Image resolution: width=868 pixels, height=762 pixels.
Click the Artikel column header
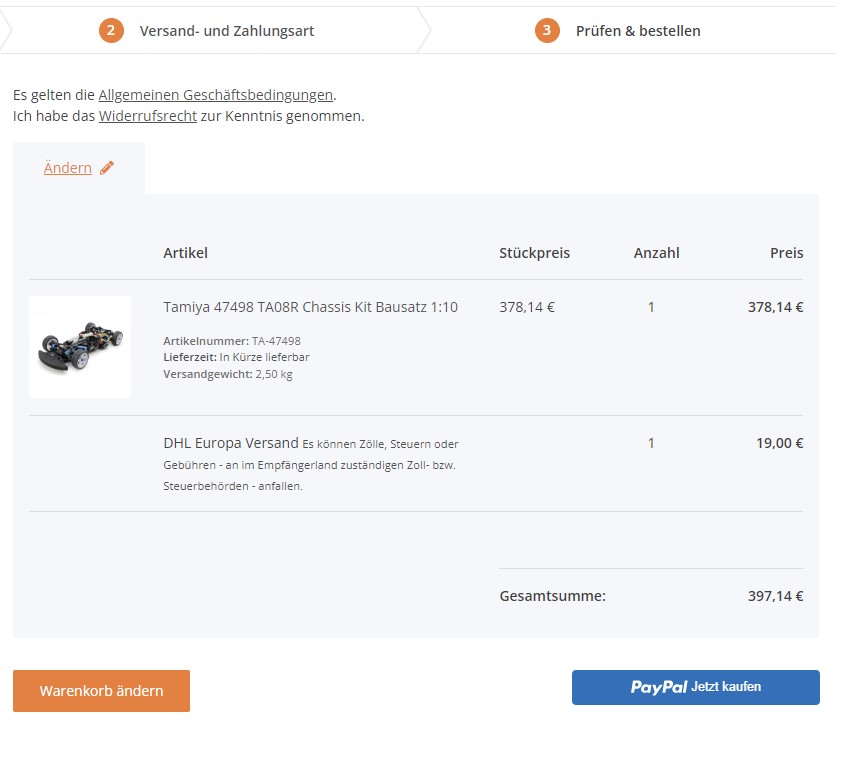click(185, 253)
